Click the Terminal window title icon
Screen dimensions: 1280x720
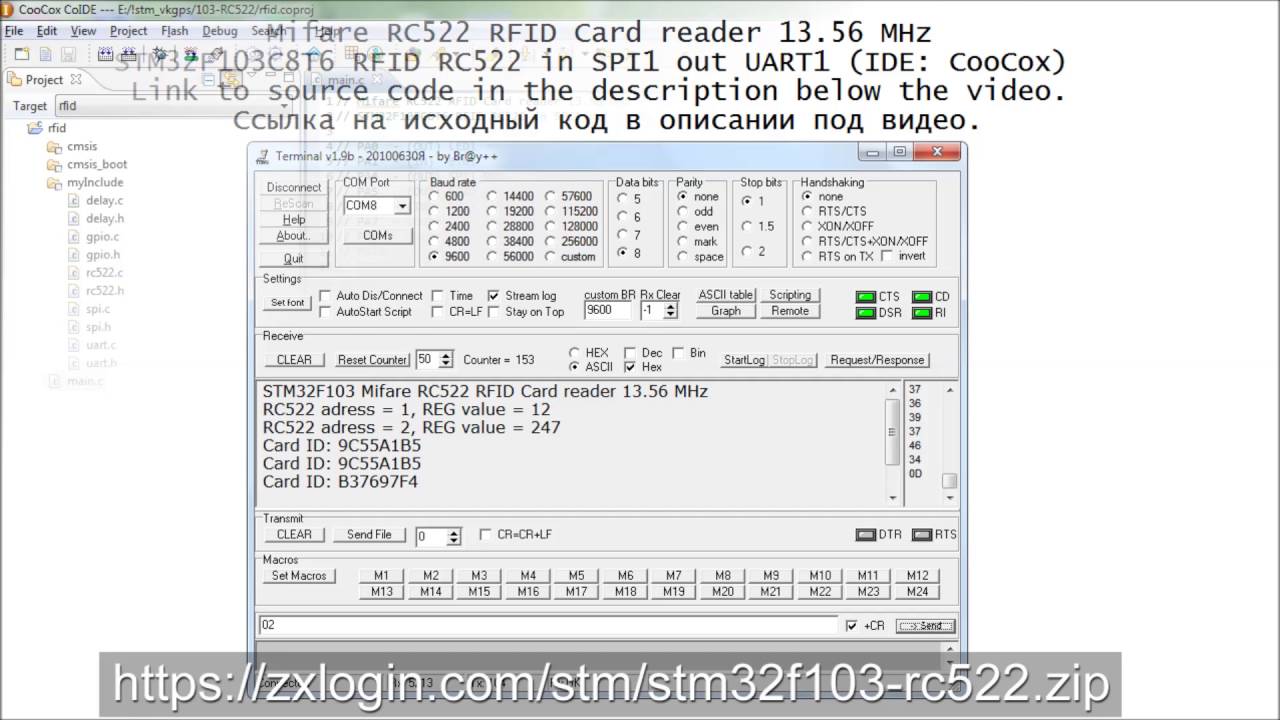(x=263, y=156)
